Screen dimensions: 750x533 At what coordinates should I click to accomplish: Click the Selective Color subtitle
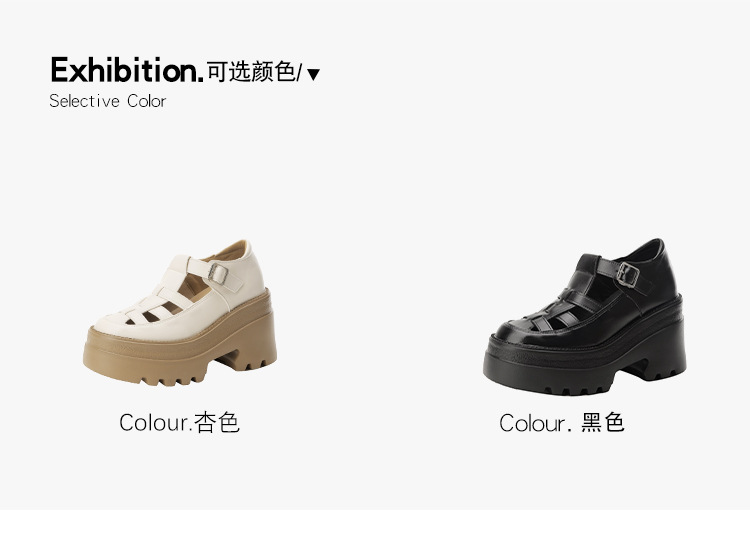[x=108, y=101]
